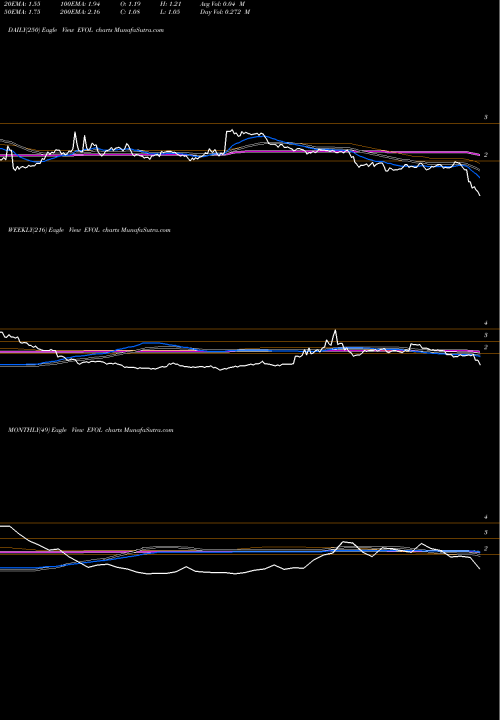The height and width of the screenshot is (720, 500).
Task: Select the high price 'H: 1.21' text
Action: (x=170, y=4)
